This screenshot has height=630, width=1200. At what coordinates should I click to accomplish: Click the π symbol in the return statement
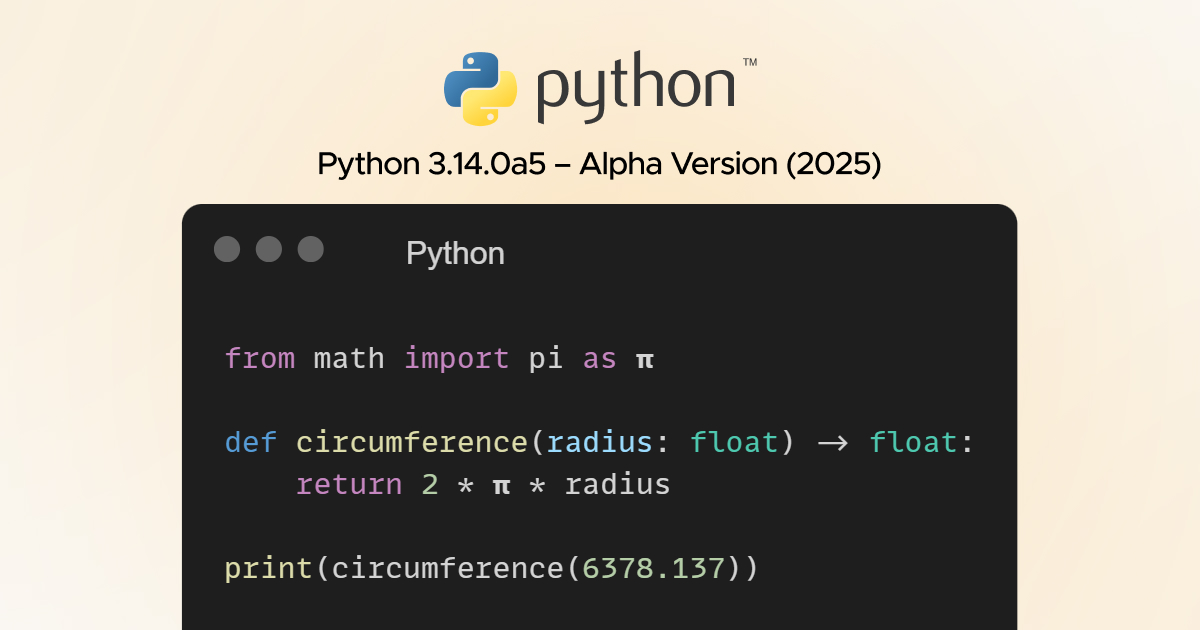(501, 486)
